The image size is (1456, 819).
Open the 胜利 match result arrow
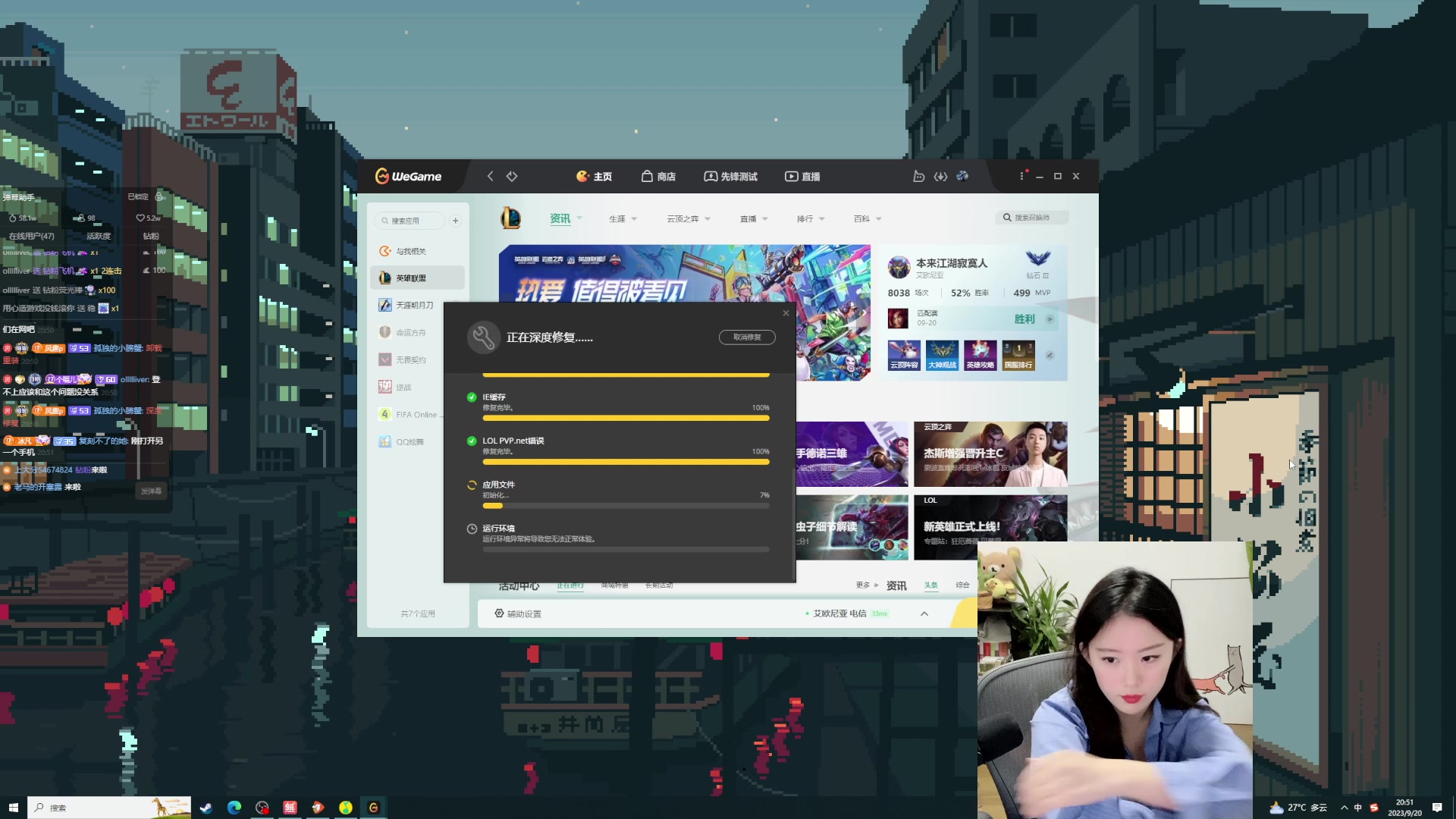pos(1050,319)
